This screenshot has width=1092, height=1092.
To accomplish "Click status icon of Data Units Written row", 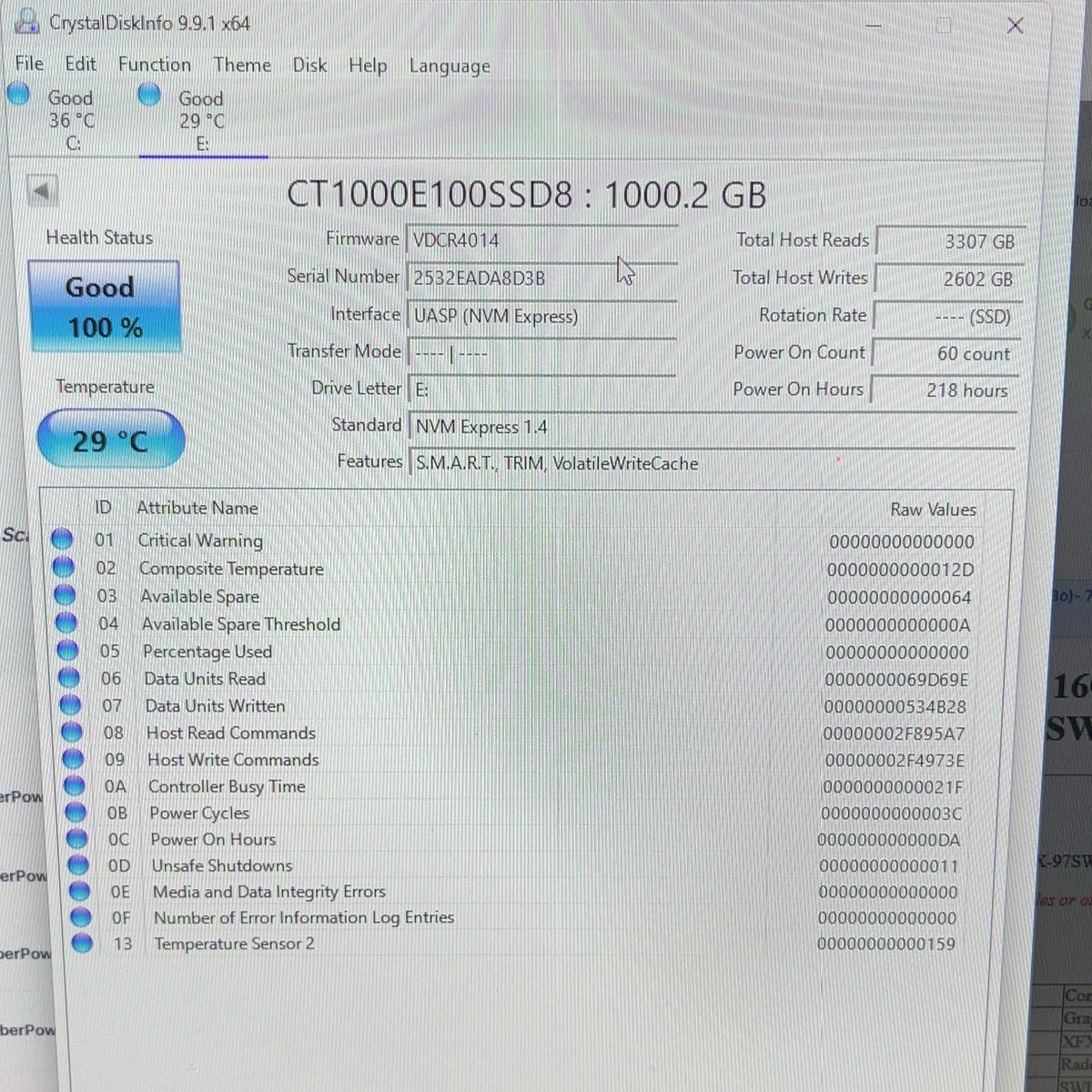I will point(71,705).
